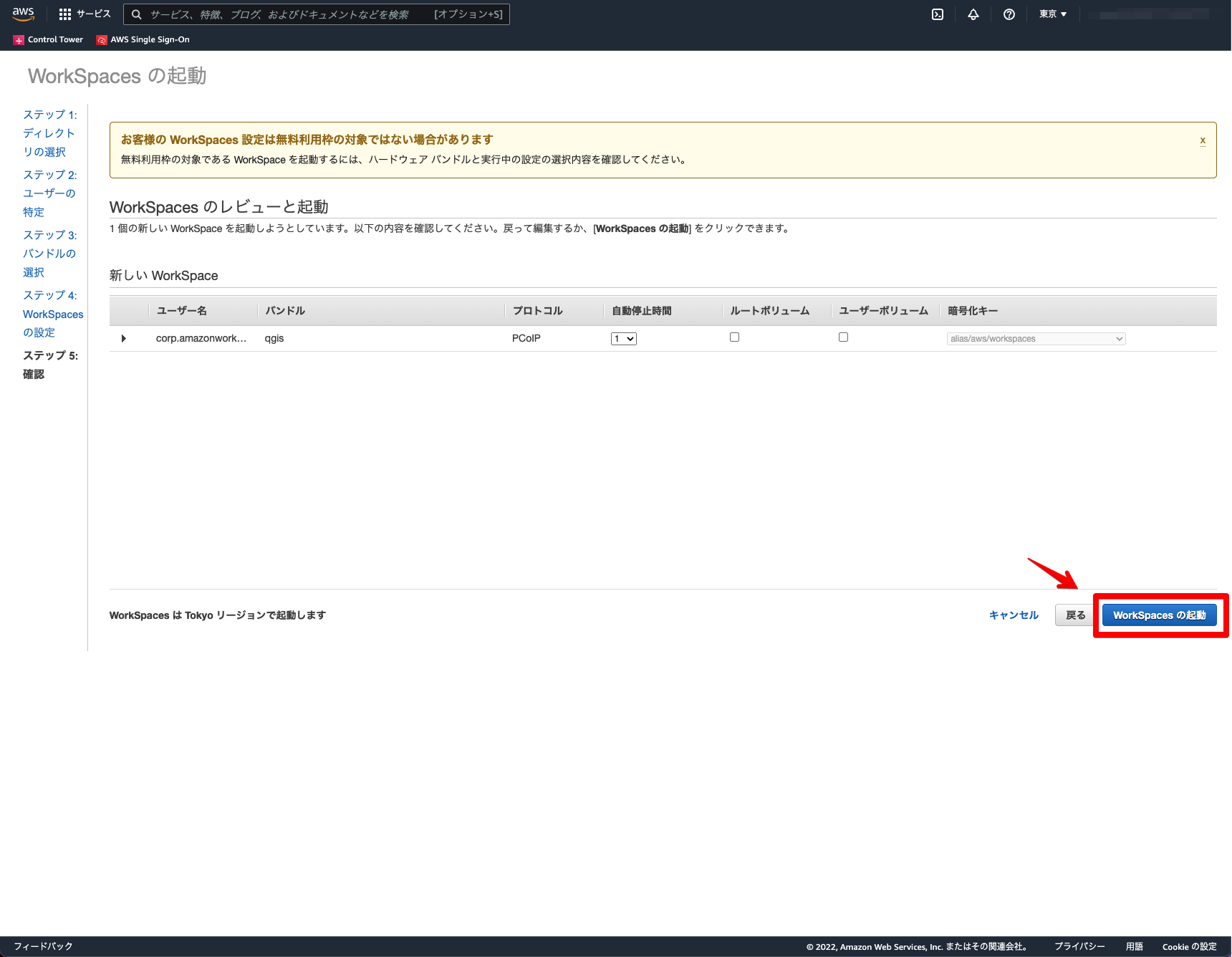
Task: Expand the corp.amazonwork row details
Action: coord(123,337)
